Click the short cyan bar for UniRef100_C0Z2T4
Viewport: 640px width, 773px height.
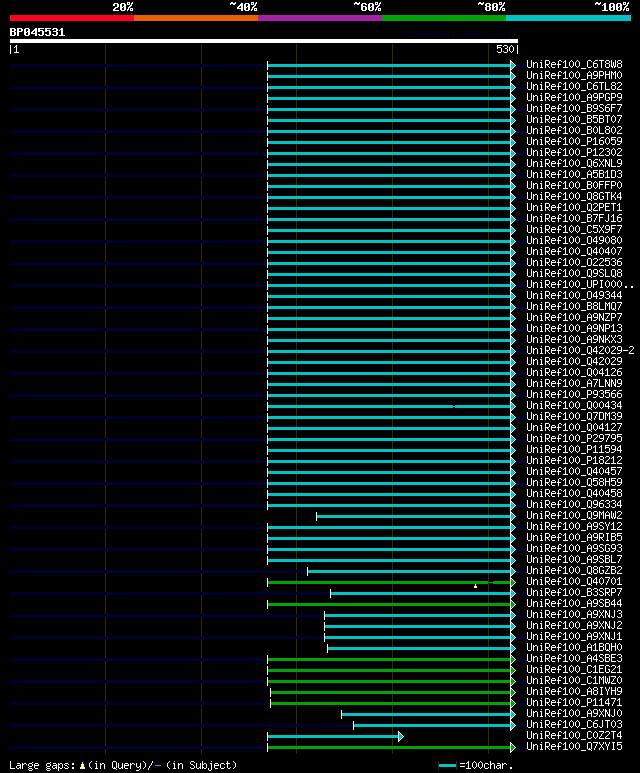click(x=333, y=737)
